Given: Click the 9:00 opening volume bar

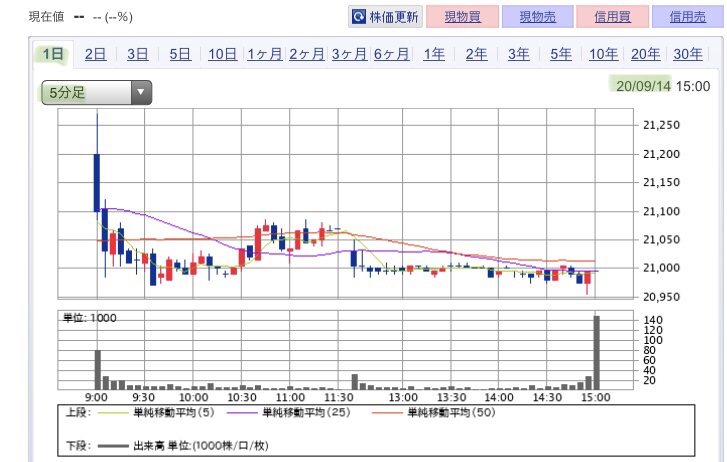Looking at the screenshot, I should point(98,370).
